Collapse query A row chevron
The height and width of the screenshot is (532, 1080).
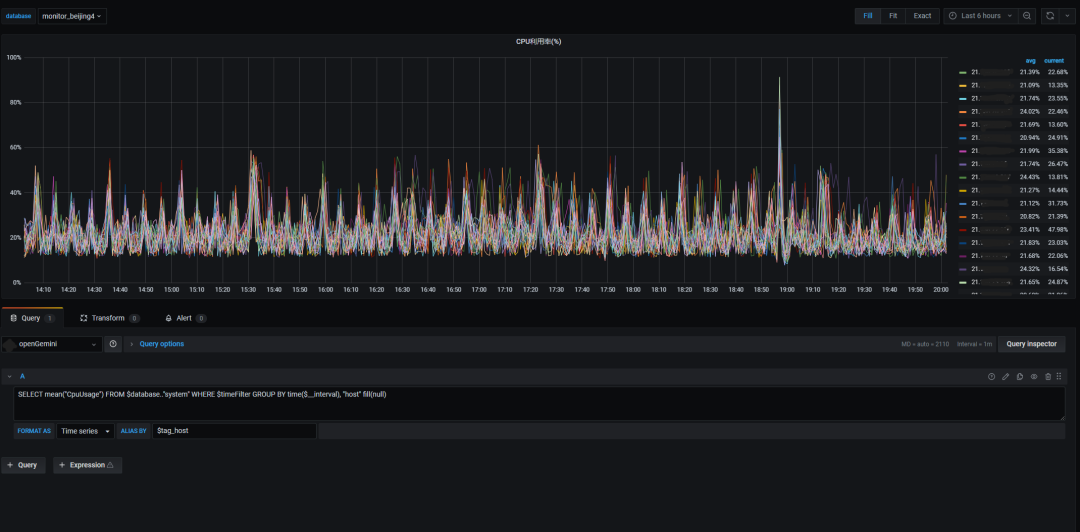tap(10, 376)
